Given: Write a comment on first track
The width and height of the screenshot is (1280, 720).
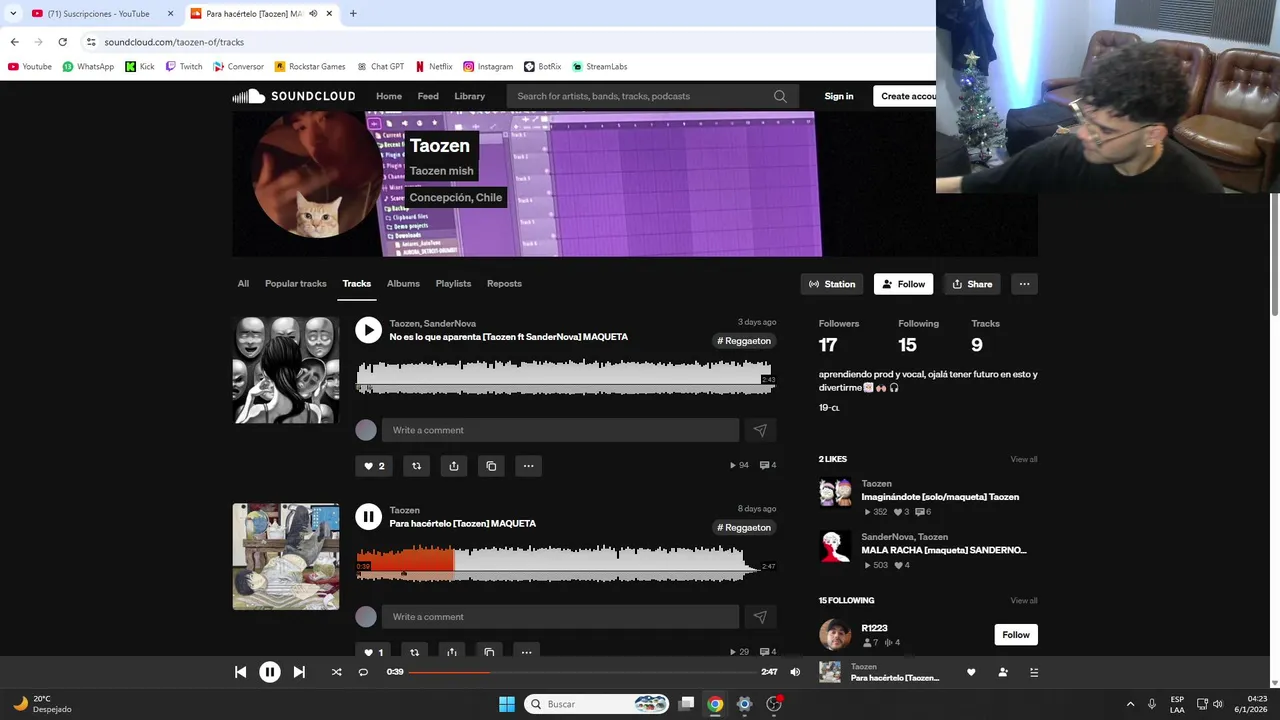Looking at the screenshot, I should point(560,430).
